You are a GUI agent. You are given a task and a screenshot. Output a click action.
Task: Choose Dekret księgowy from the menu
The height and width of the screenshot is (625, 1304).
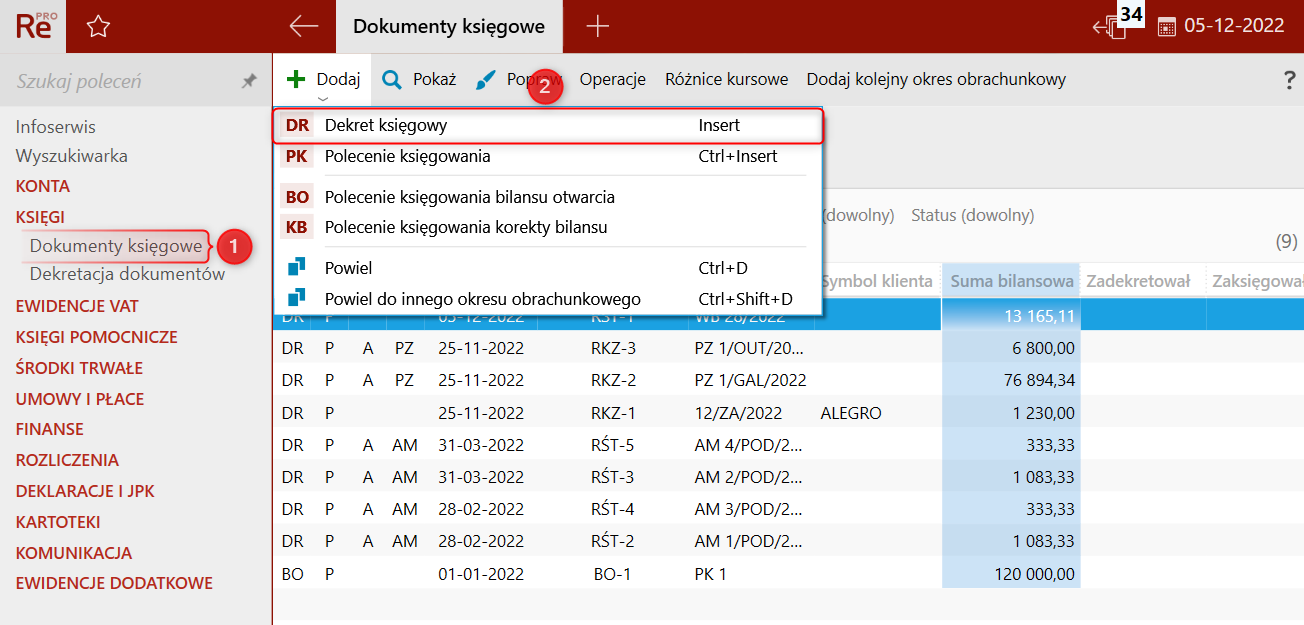tap(548, 126)
